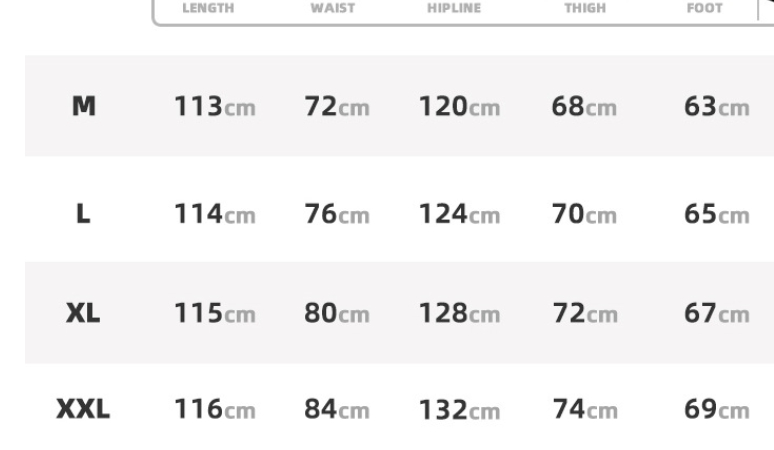Viewport: 774px width, 450px height.
Task: Choose the XXL size row label
Action: [84, 409]
